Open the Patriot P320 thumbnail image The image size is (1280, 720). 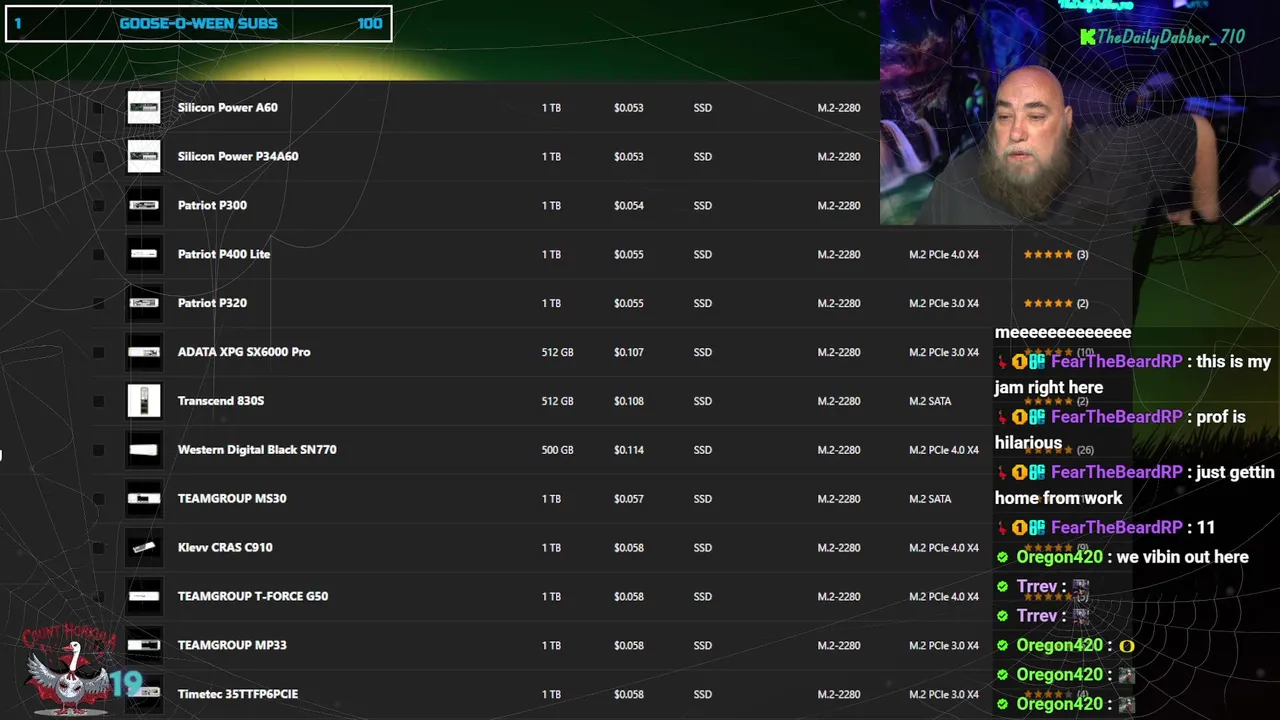[144, 303]
